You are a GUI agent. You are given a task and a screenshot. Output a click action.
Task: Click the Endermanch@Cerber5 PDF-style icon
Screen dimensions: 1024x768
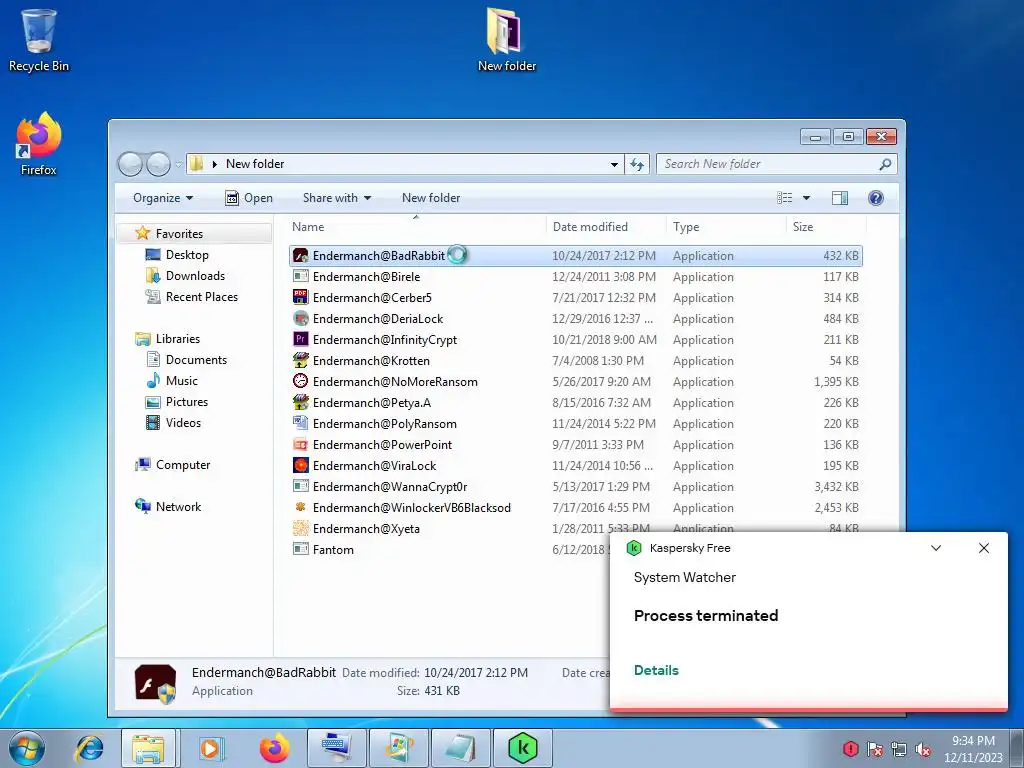click(x=300, y=297)
